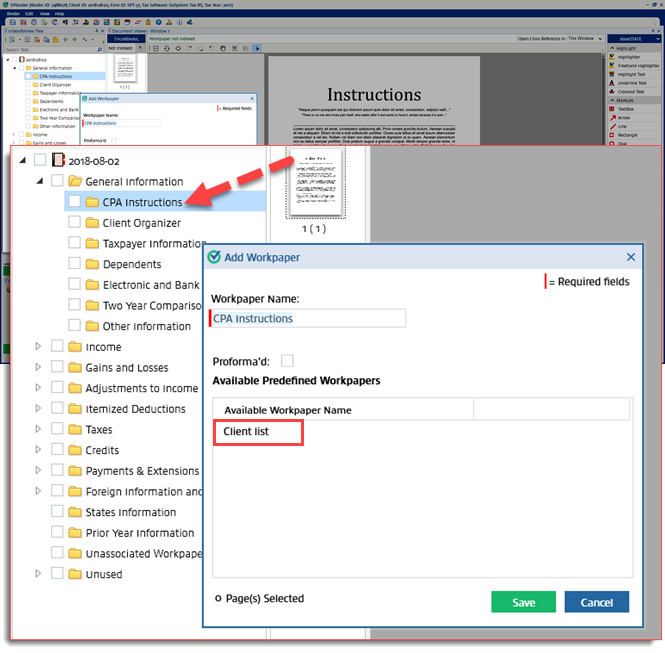This screenshot has width=665, height=653.
Task: Select the Arrow markup tool
Action: (x=623, y=117)
